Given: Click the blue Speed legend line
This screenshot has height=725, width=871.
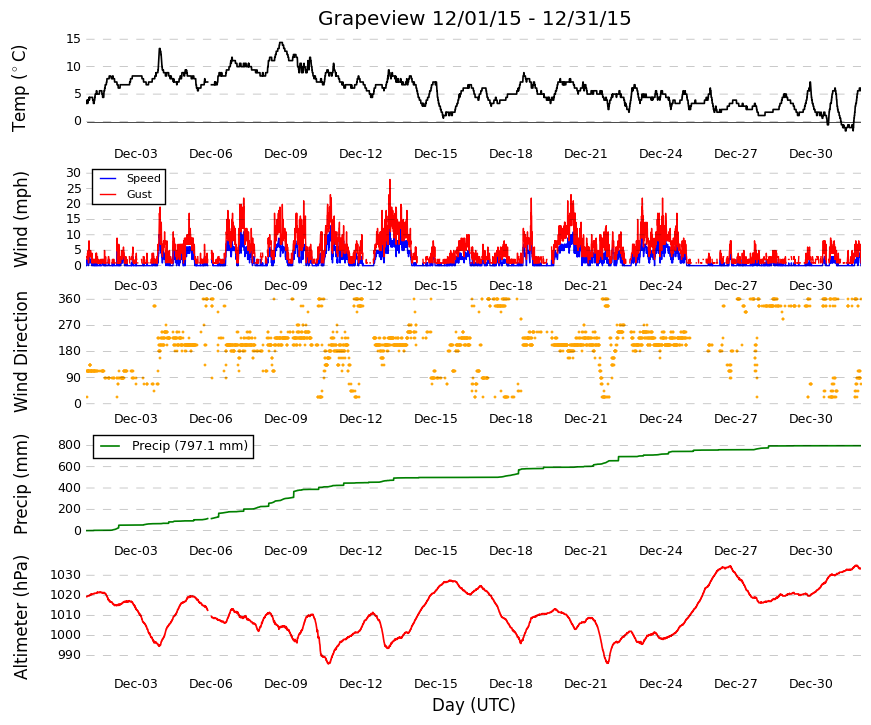Looking at the screenshot, I should [x=108, y=178].
